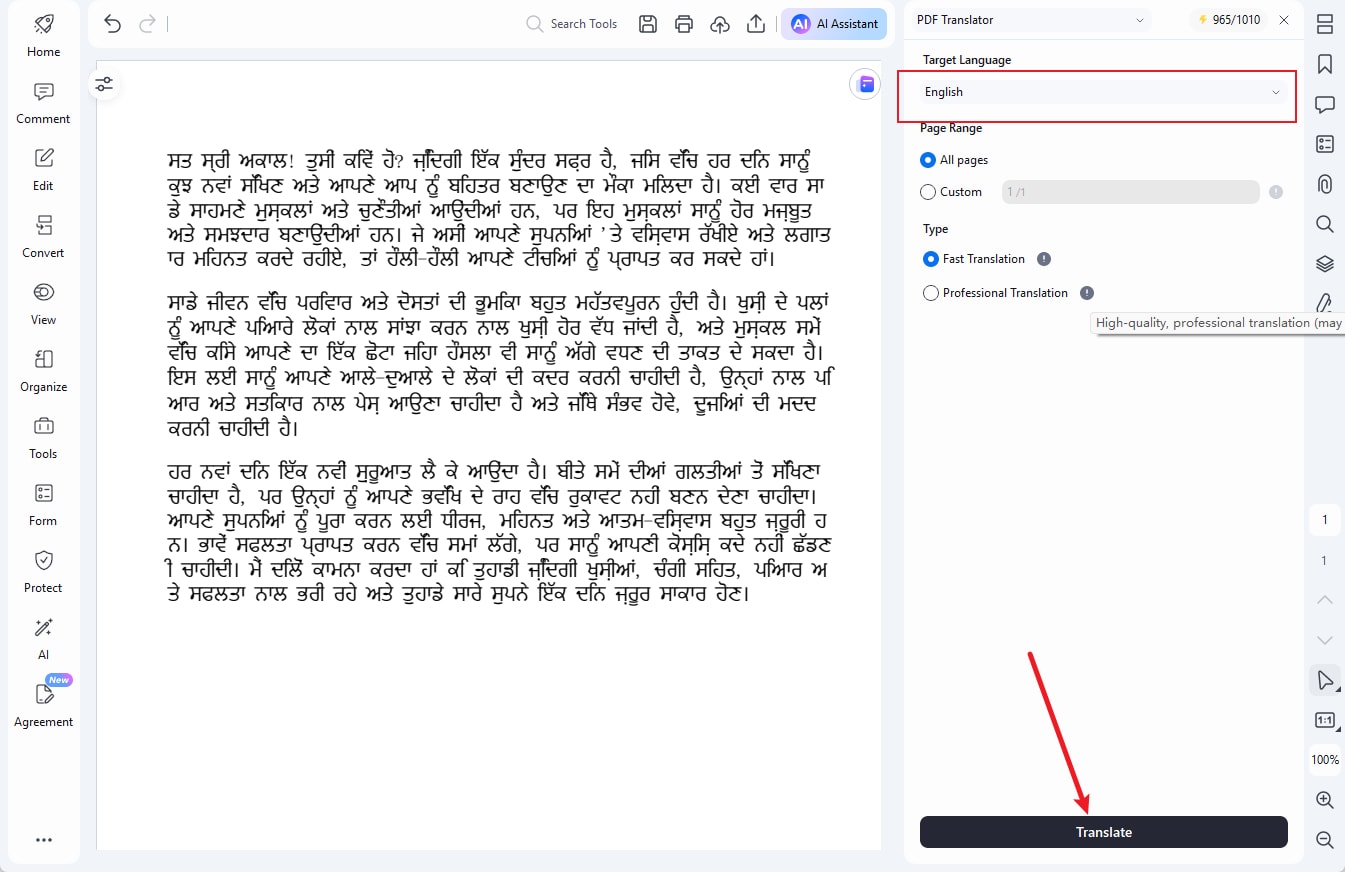1345x872 pixels.
Task: Open the Agreement tool
Action: click(43, 706)
